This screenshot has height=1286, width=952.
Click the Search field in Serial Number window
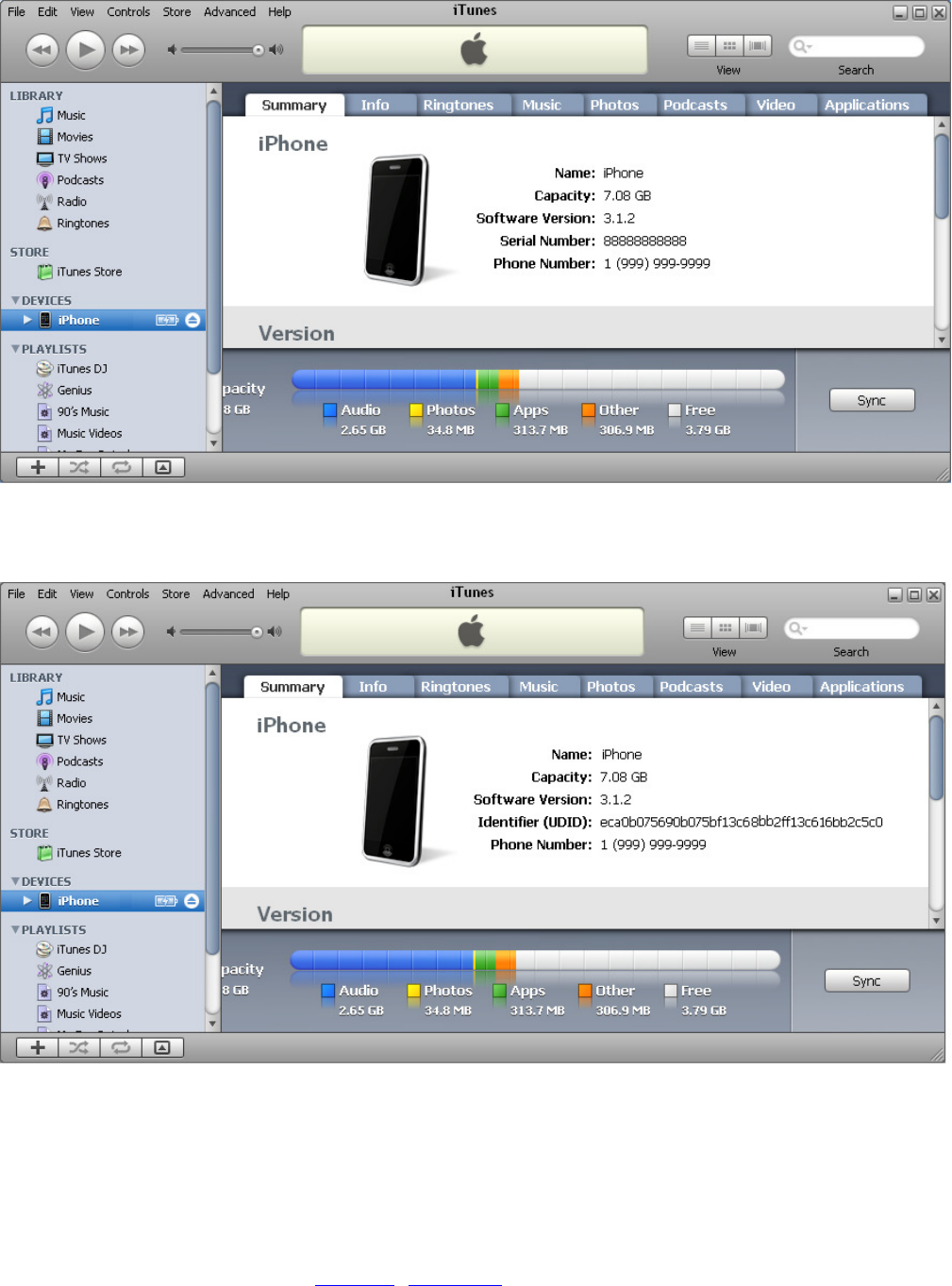pos(856,46)
